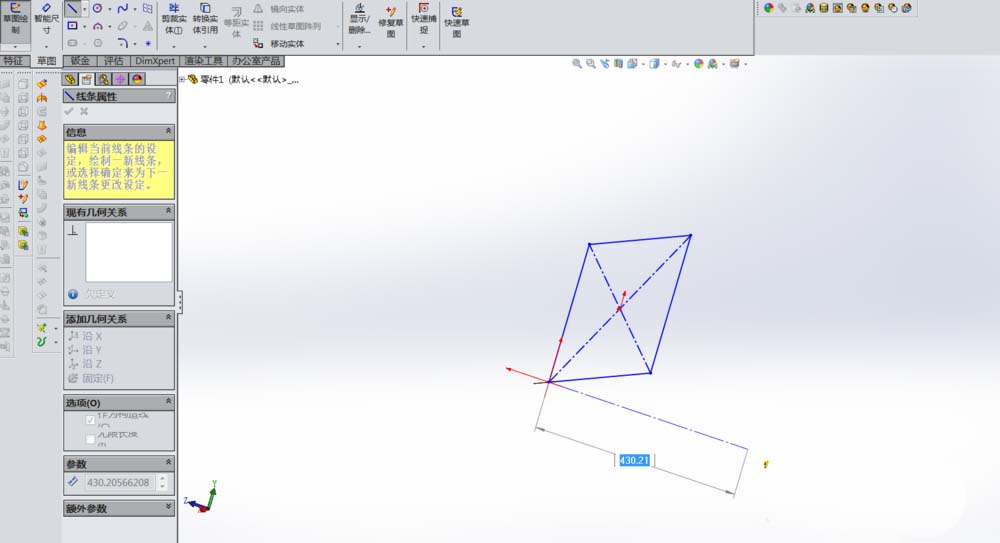Open the PropertyManager tab icon
The height and width of the screenshot is (543, 1000).
point(87,79)
